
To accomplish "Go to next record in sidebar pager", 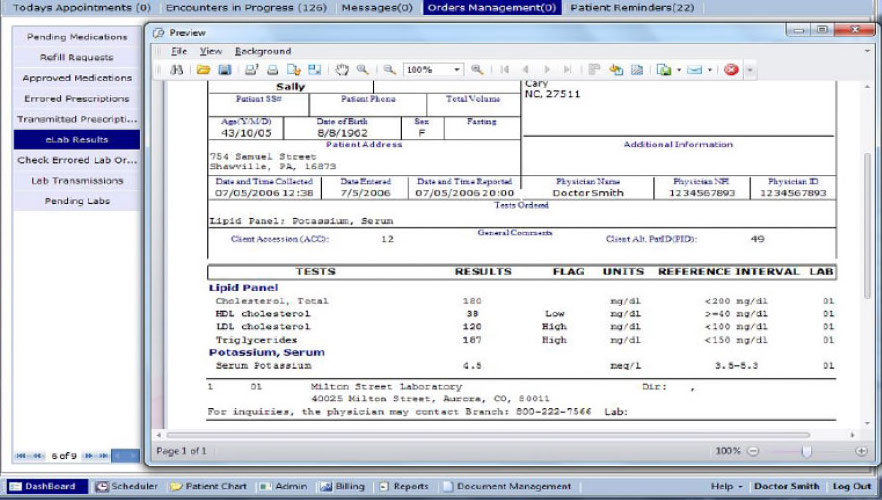I will [x=88, y=456].
